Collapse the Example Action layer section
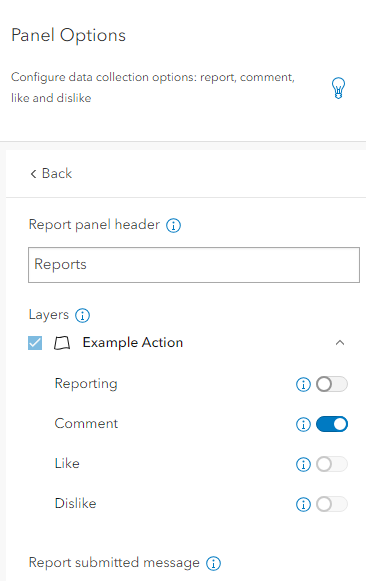This screenshot has width=366, height=581. tap(340, 343)
